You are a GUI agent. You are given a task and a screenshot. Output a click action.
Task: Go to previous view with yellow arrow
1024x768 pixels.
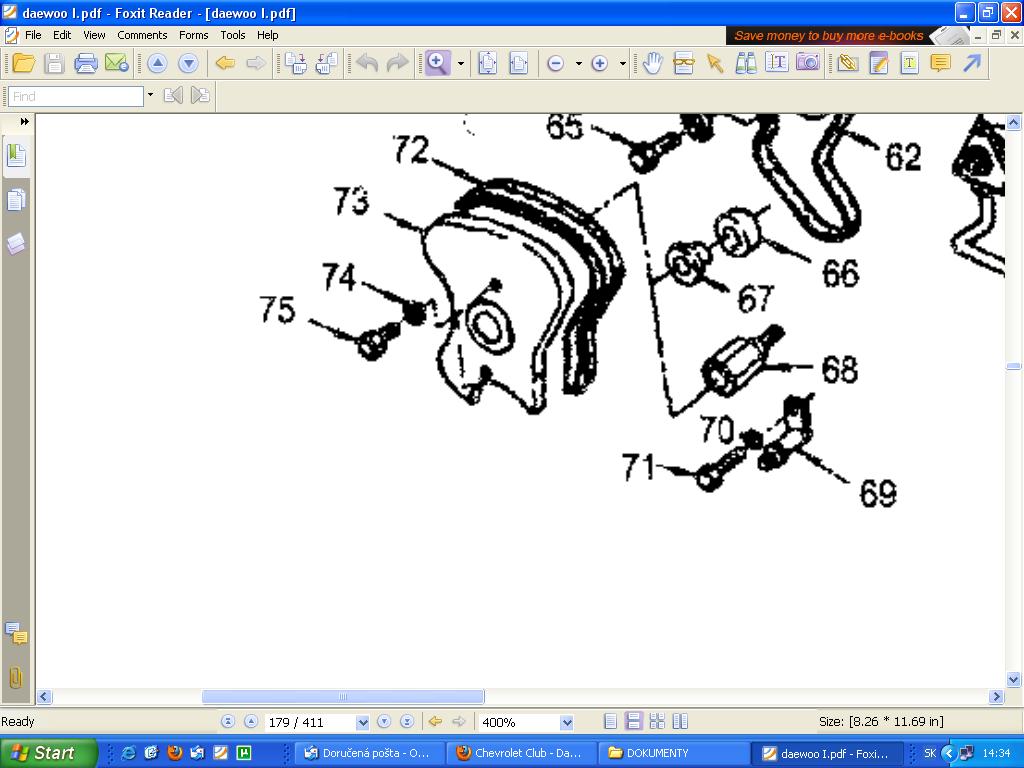click(x=225, y=63)
